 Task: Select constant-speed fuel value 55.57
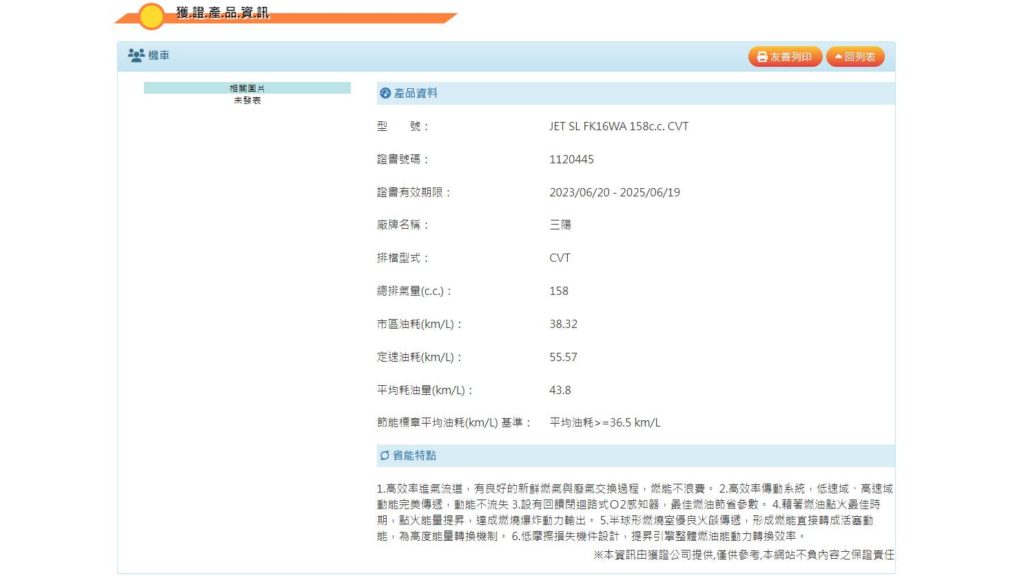coord(563,357)
